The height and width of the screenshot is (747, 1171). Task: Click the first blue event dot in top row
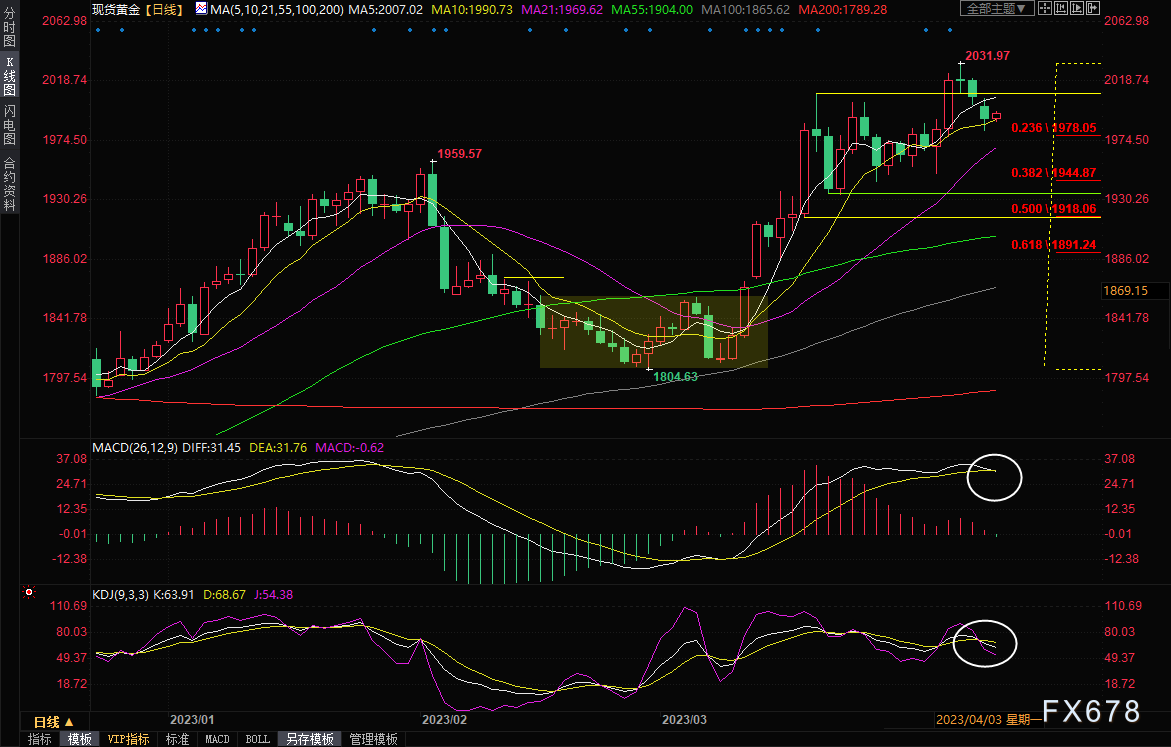97,29
